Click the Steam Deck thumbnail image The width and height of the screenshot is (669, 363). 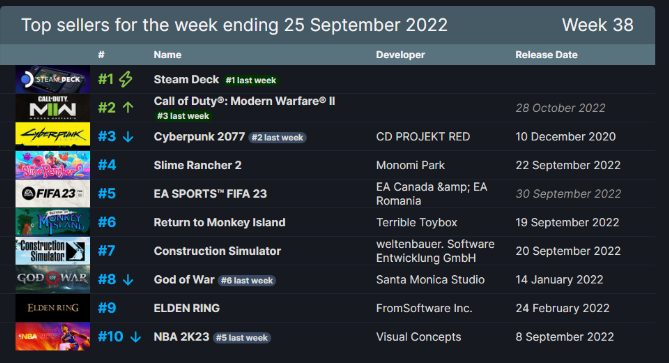(52, 79)
